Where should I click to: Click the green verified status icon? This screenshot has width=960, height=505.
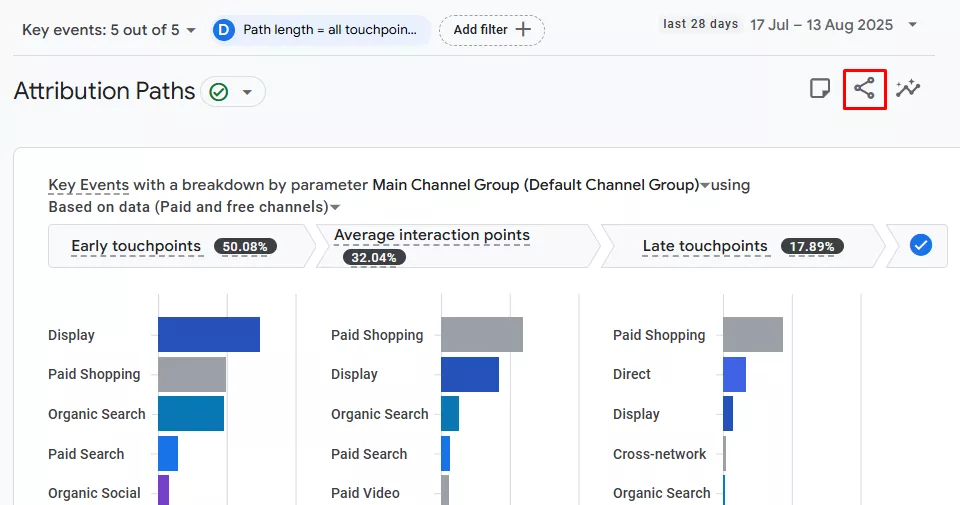[219, 92]
